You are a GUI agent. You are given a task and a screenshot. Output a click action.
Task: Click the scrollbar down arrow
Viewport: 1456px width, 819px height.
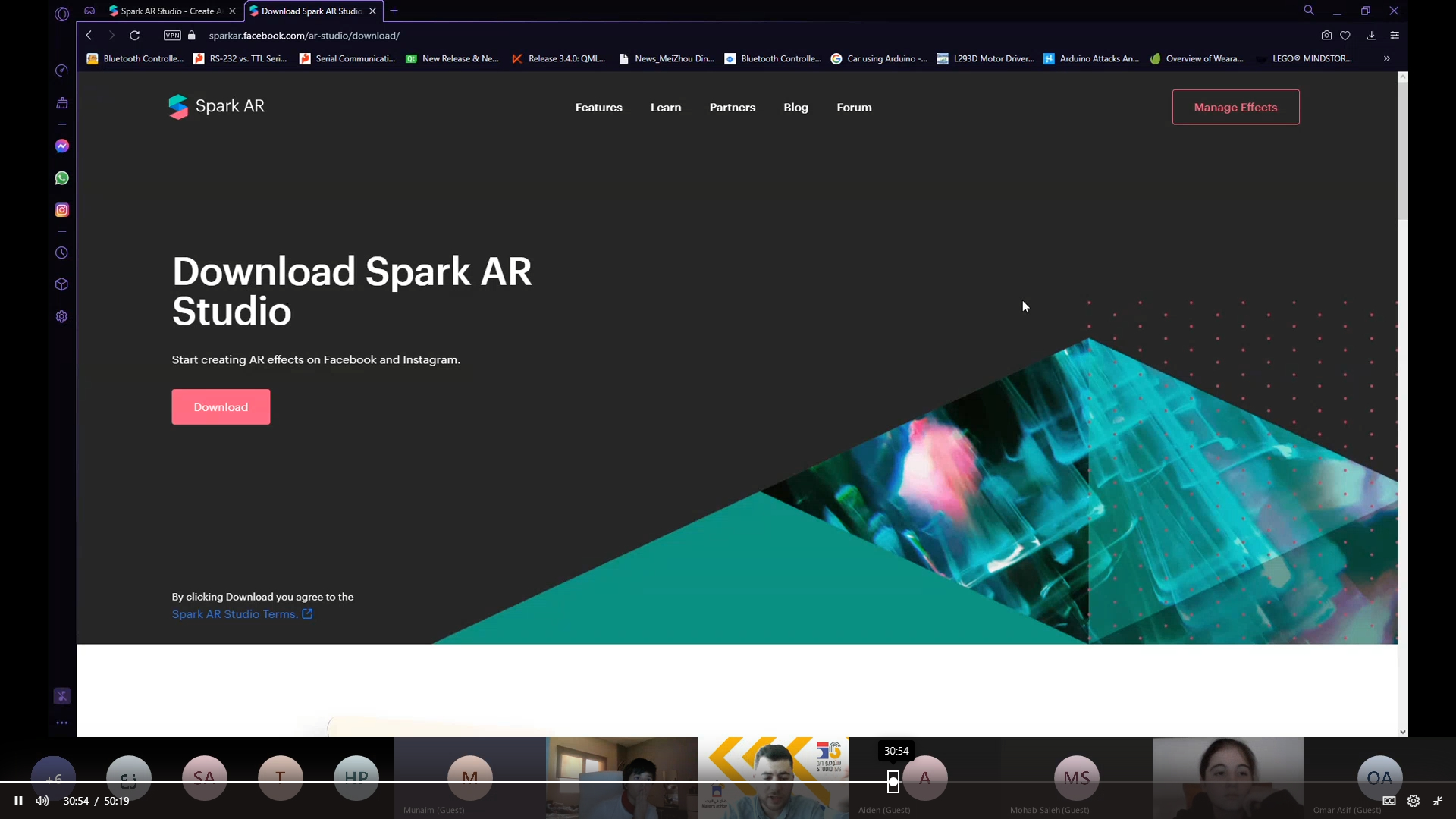pyautogui.click(x=1402, y=732)
